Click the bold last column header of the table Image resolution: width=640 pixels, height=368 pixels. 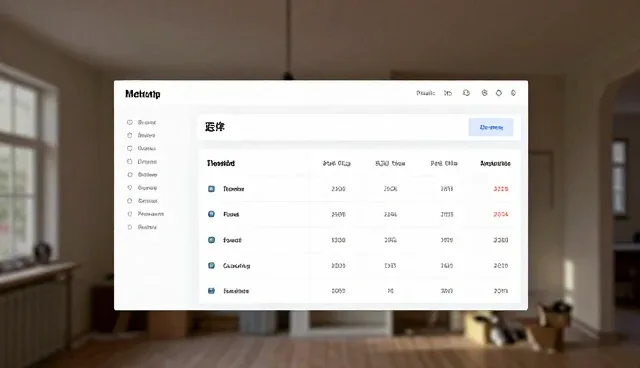tap(495, 163)
